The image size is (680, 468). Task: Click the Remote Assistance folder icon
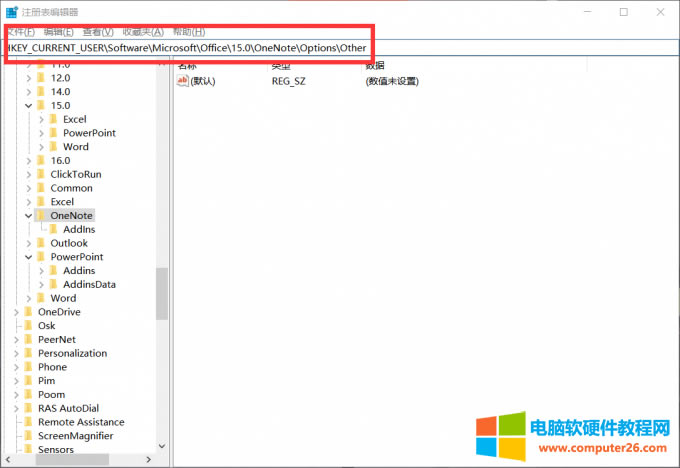[x=29, y=422]
